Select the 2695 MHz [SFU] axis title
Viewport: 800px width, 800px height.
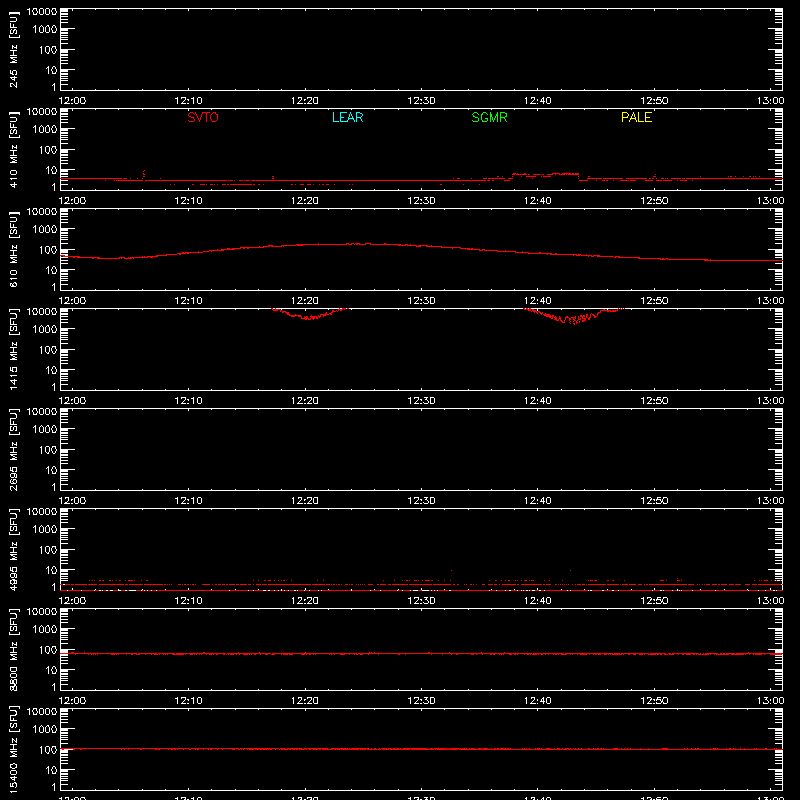coord(13,449)
